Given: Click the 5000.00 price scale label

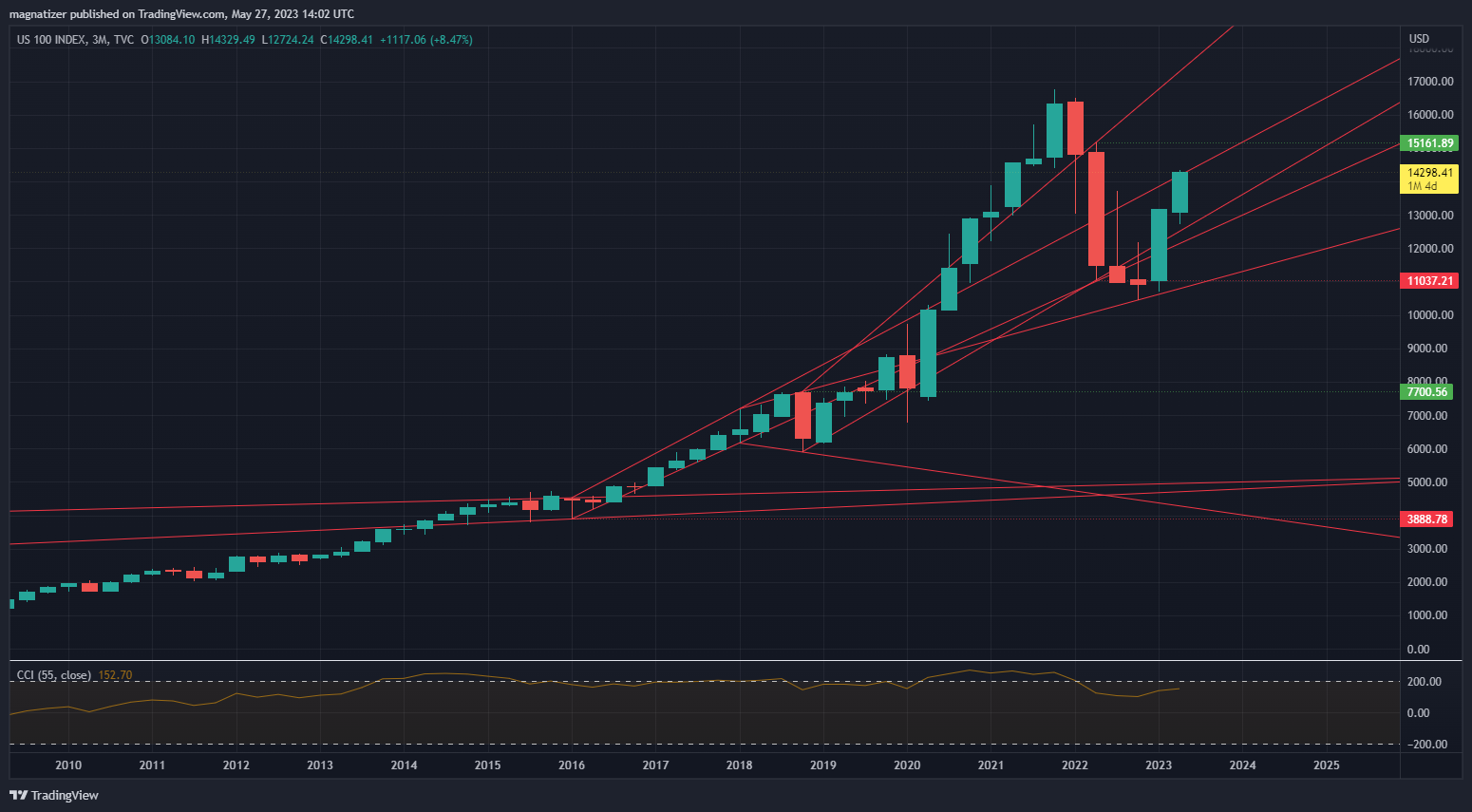Looking at the screenshot, I should (x=1427, y=482).
